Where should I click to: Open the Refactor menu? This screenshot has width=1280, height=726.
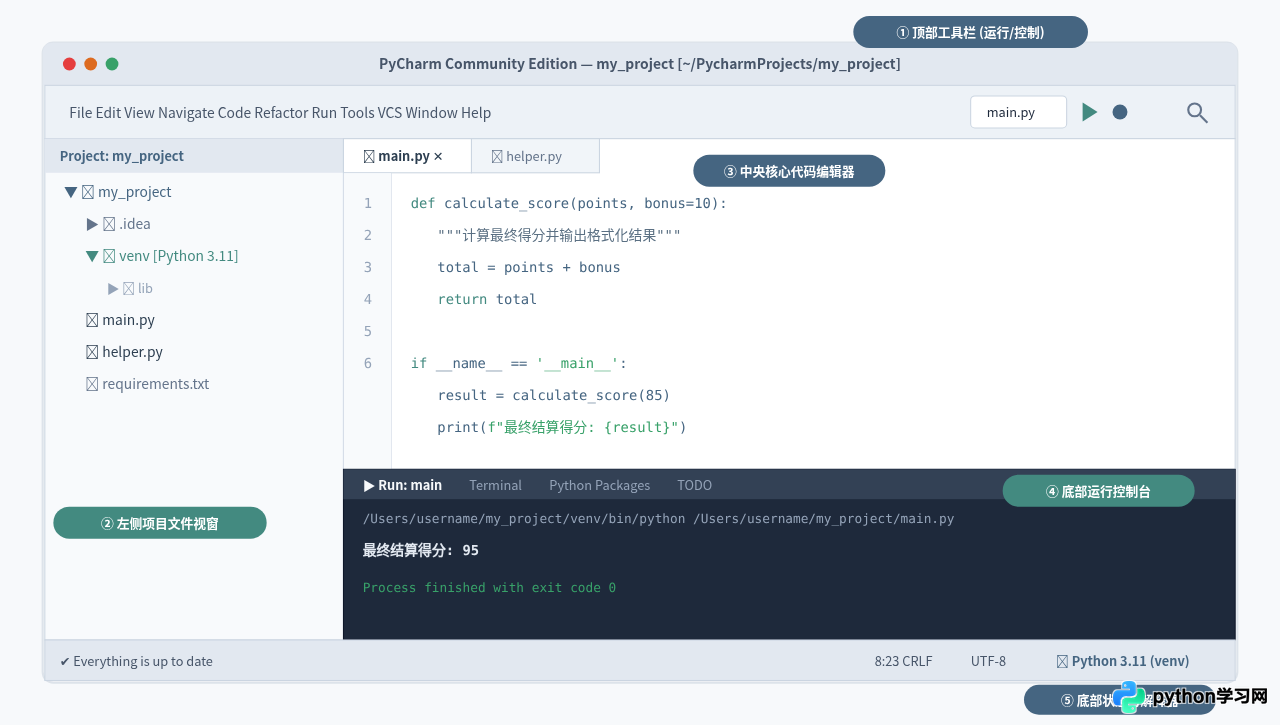[281, 112]
